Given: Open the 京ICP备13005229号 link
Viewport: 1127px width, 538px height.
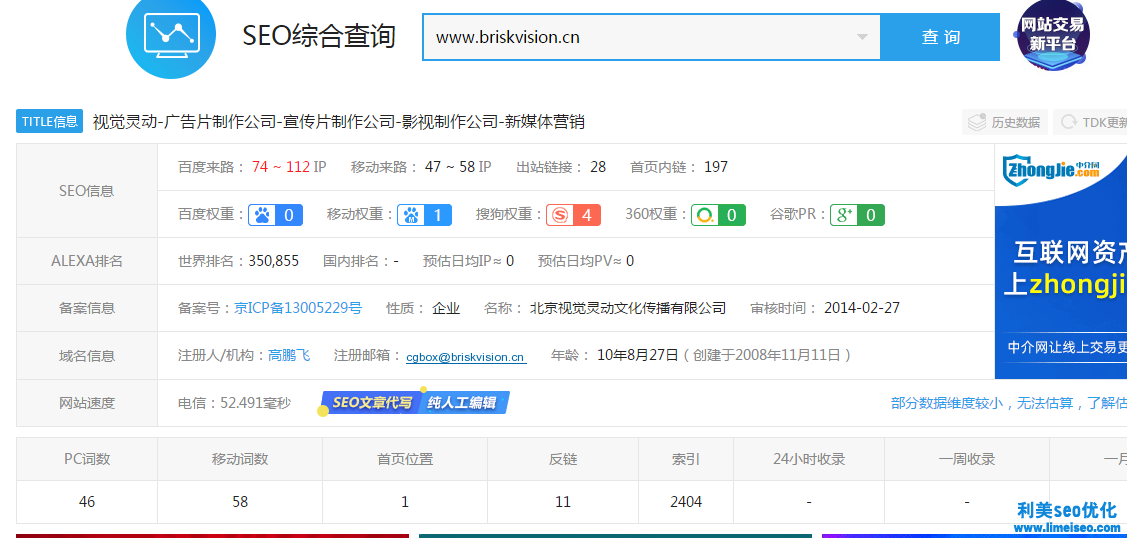Looking at the screenshot, I should click(298, 308).
